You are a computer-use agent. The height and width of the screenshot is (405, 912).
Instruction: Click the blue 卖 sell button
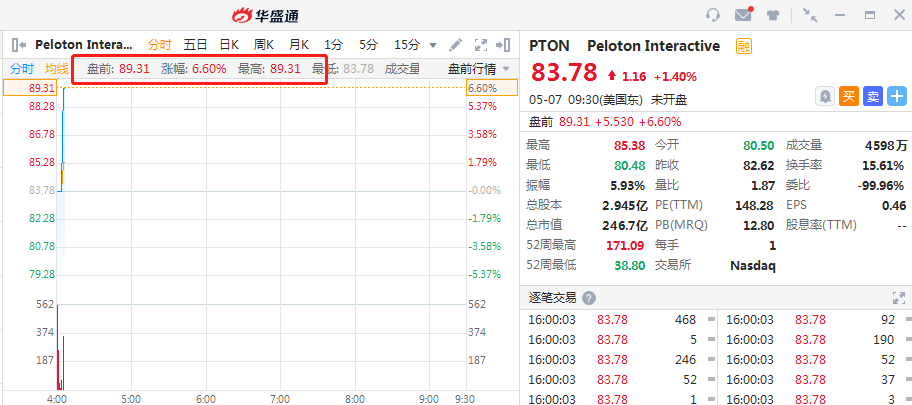(873, 96)
